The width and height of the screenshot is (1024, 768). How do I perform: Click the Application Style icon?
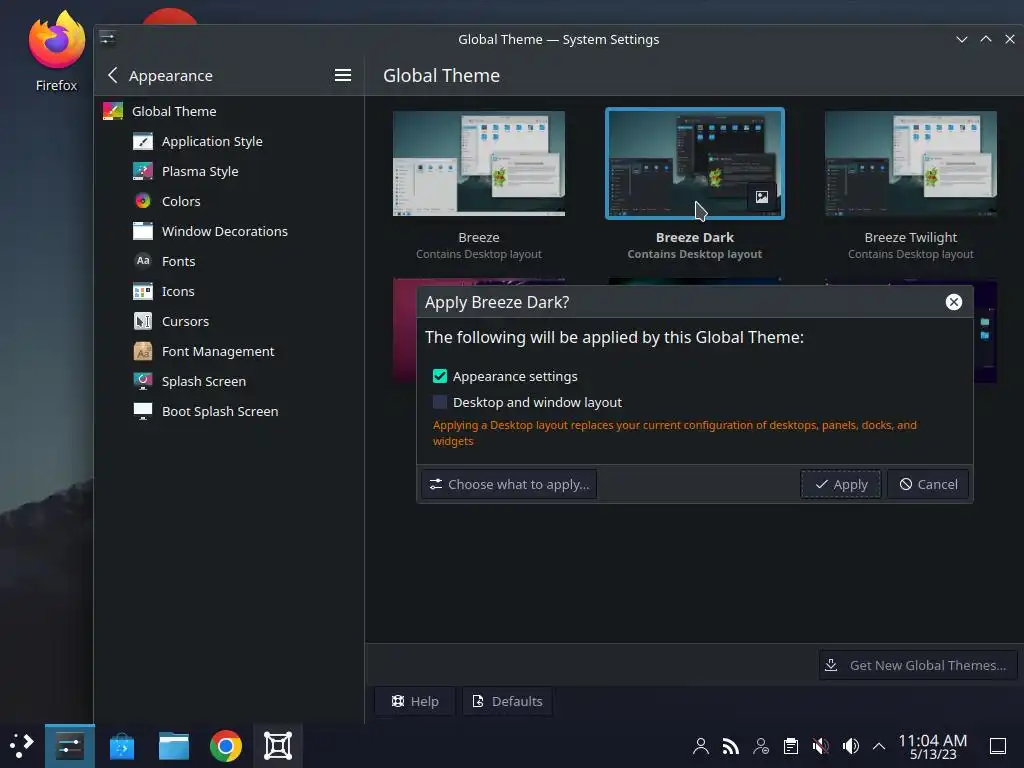[x=142, y=141]
